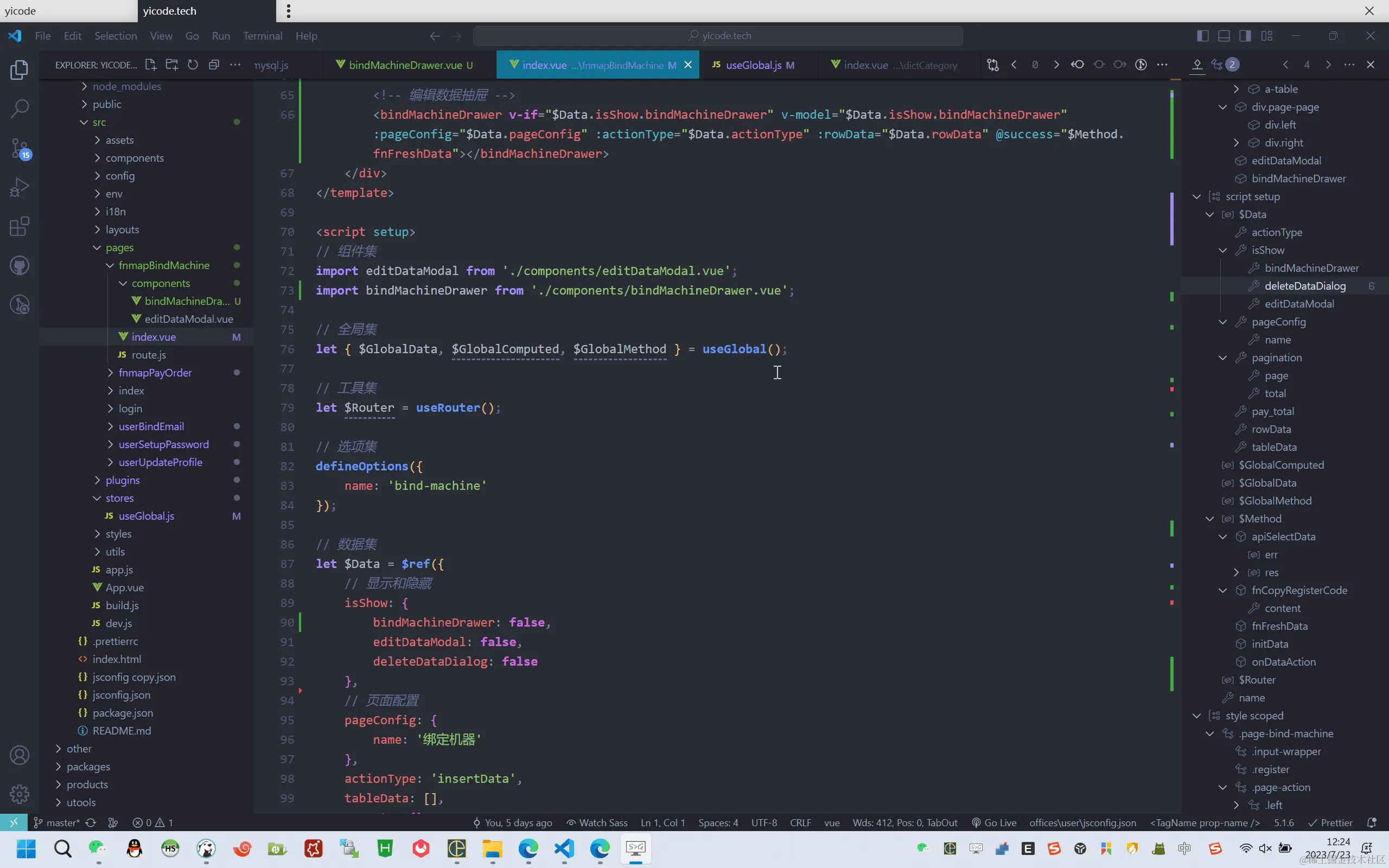Open the Search view in activity bar
The height and width of the screenshot is (868, 1389).
click(20, 108)
